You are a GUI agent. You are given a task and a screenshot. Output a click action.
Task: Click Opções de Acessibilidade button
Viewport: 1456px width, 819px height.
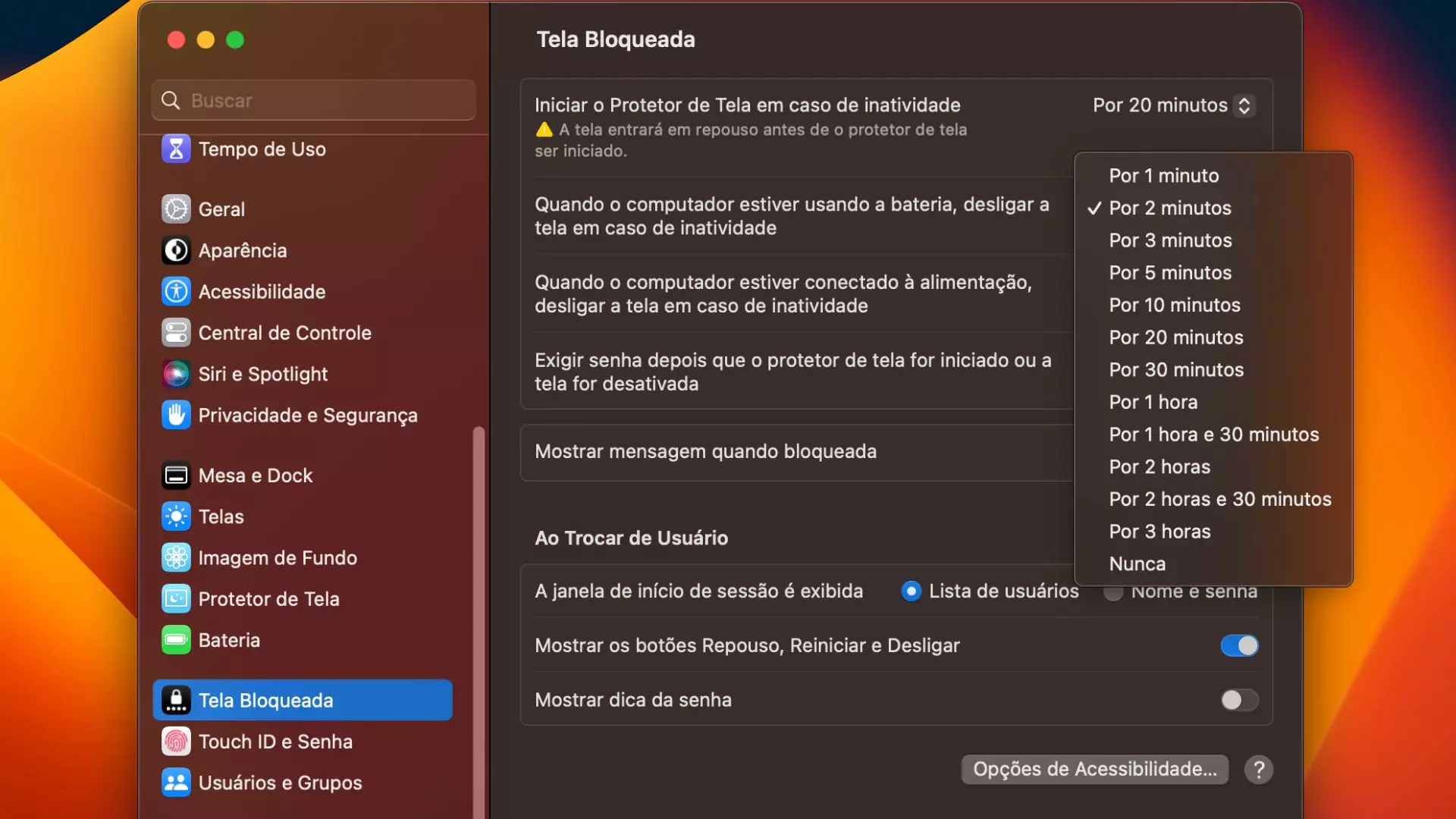click(1094, 769)
